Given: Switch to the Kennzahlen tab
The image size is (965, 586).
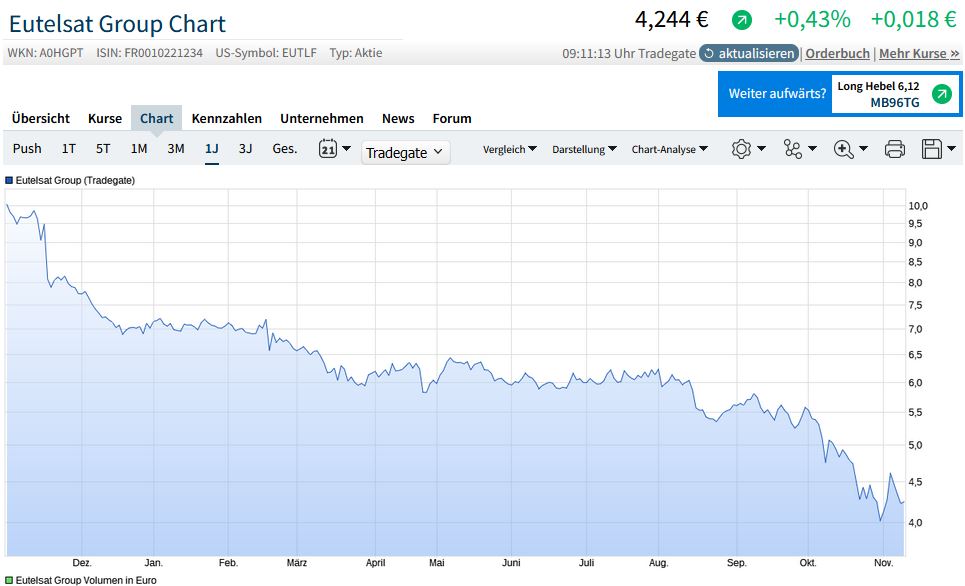Looking at the screenshot, I should (227, 118).
